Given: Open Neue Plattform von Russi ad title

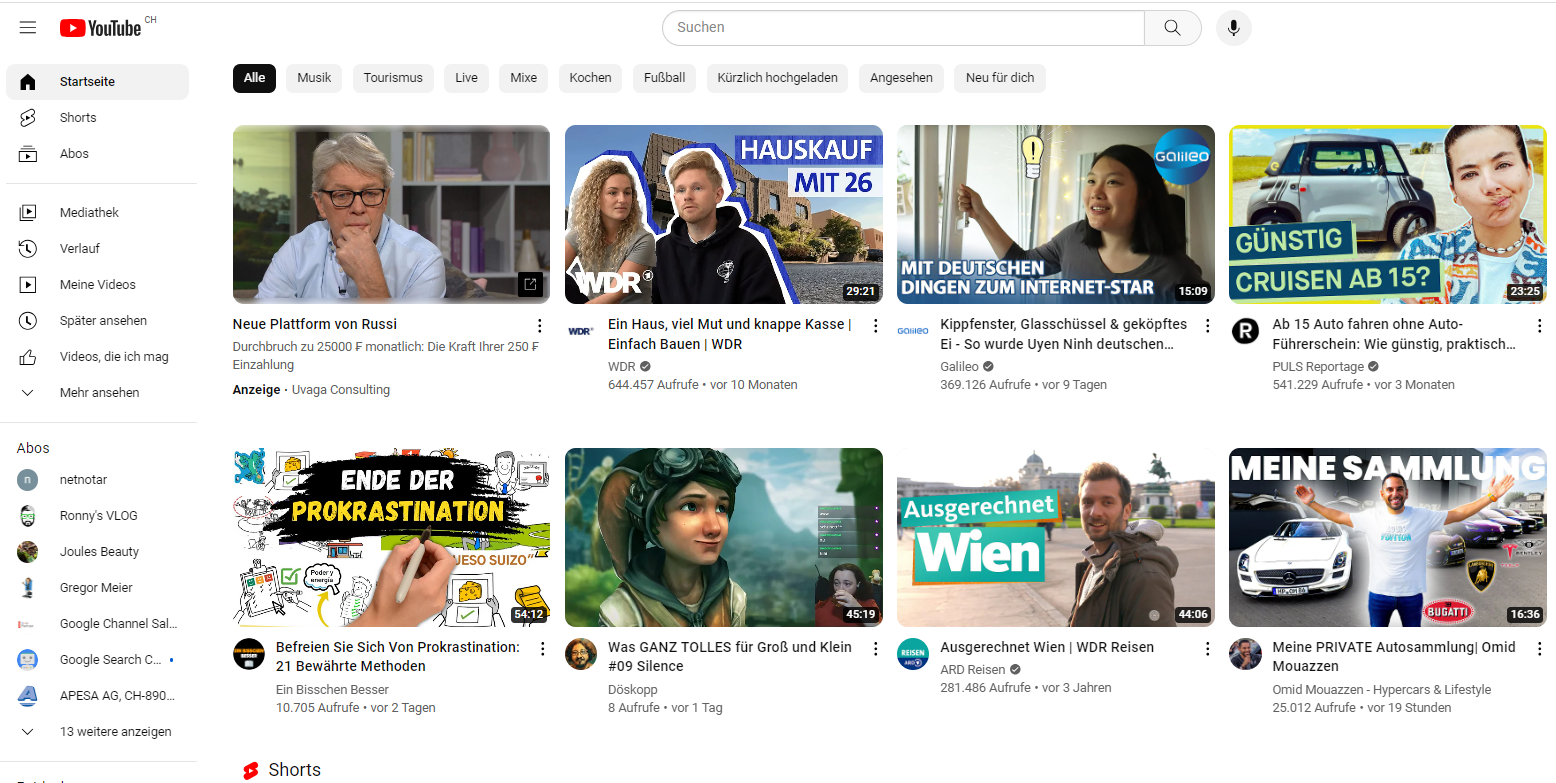Looking at the screenshot, I should 315,324.
